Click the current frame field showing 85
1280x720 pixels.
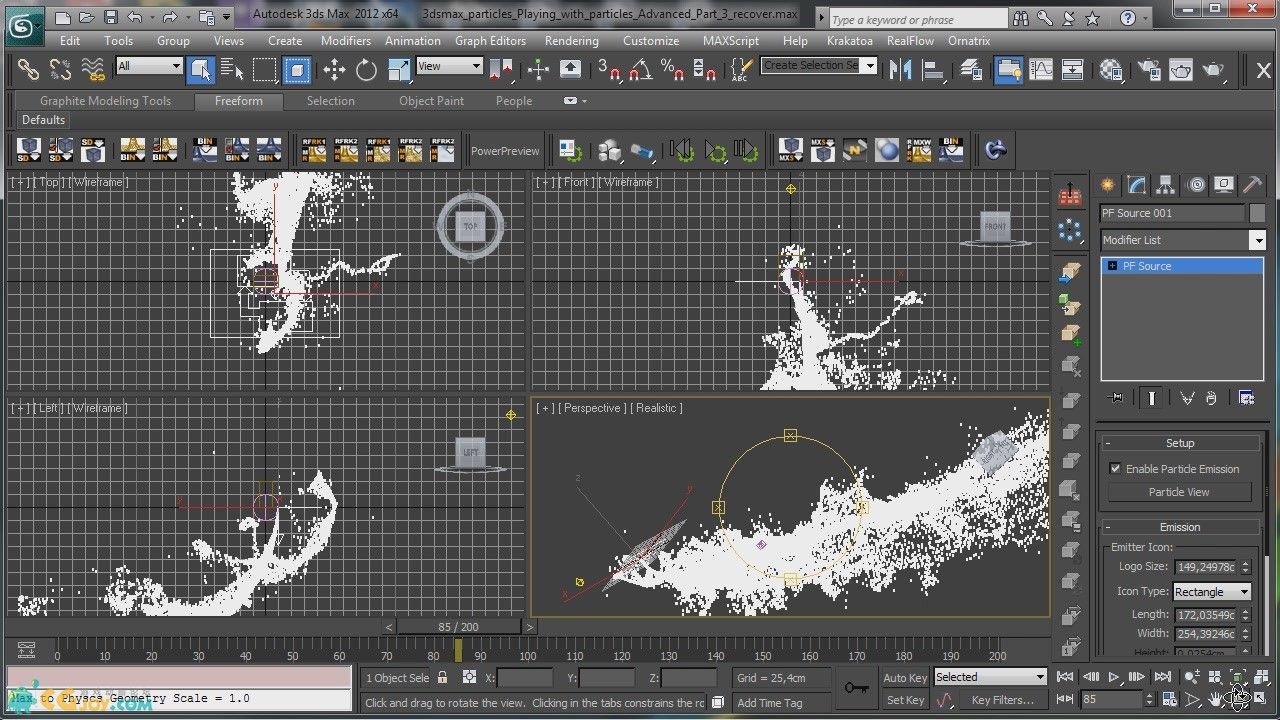point(1110,700)
